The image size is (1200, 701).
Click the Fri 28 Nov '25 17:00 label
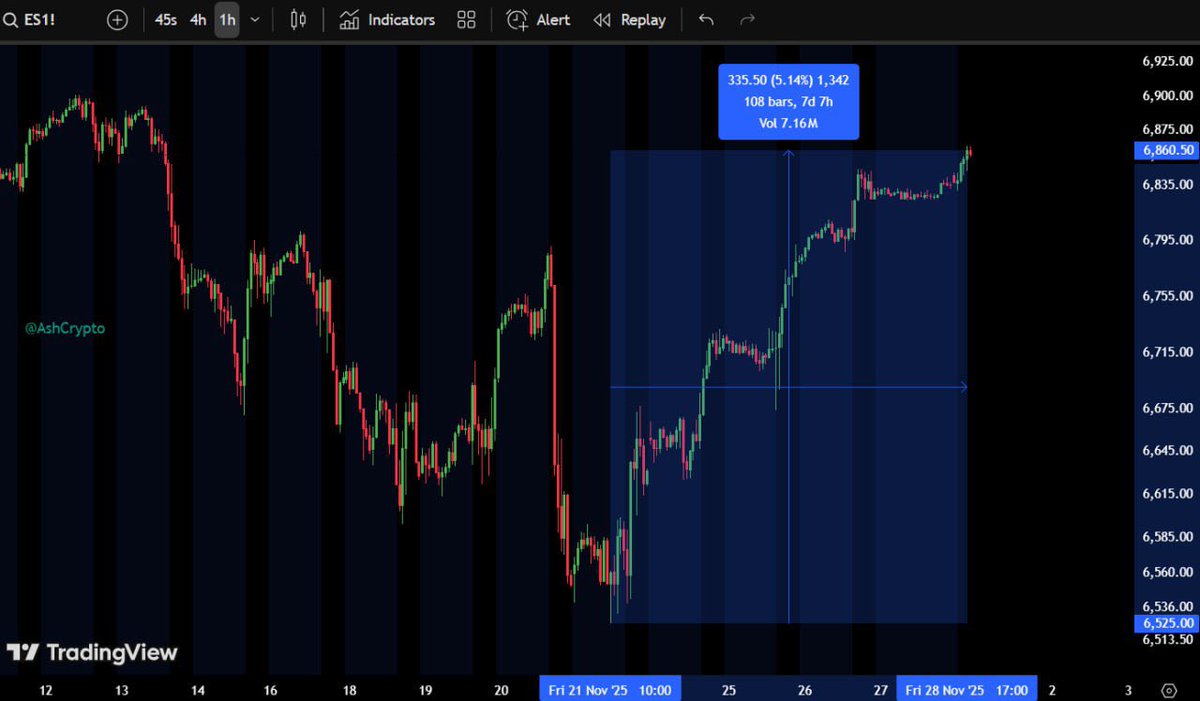tap(966, 690)
